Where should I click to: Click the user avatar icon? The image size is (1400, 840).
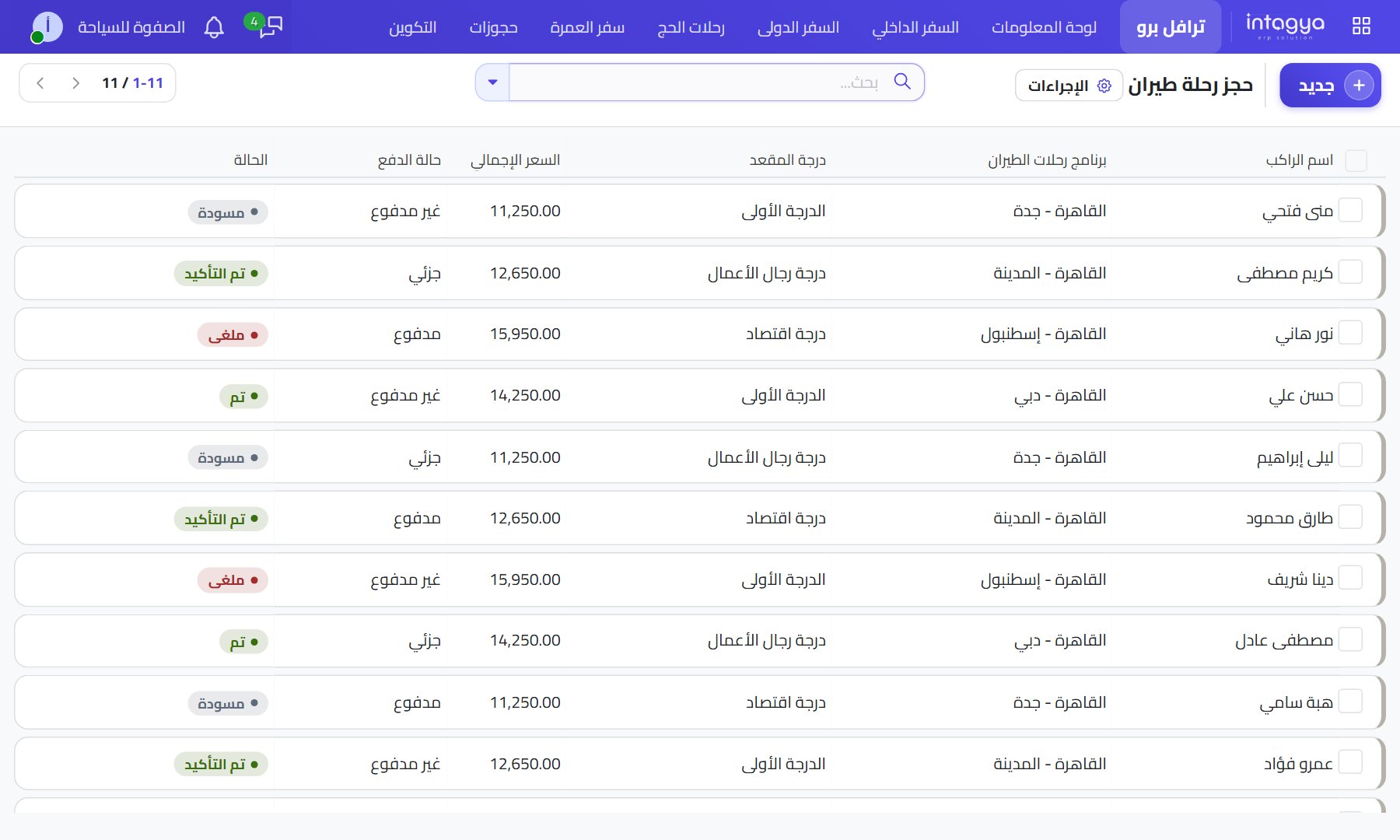click(x=46, y=26)
